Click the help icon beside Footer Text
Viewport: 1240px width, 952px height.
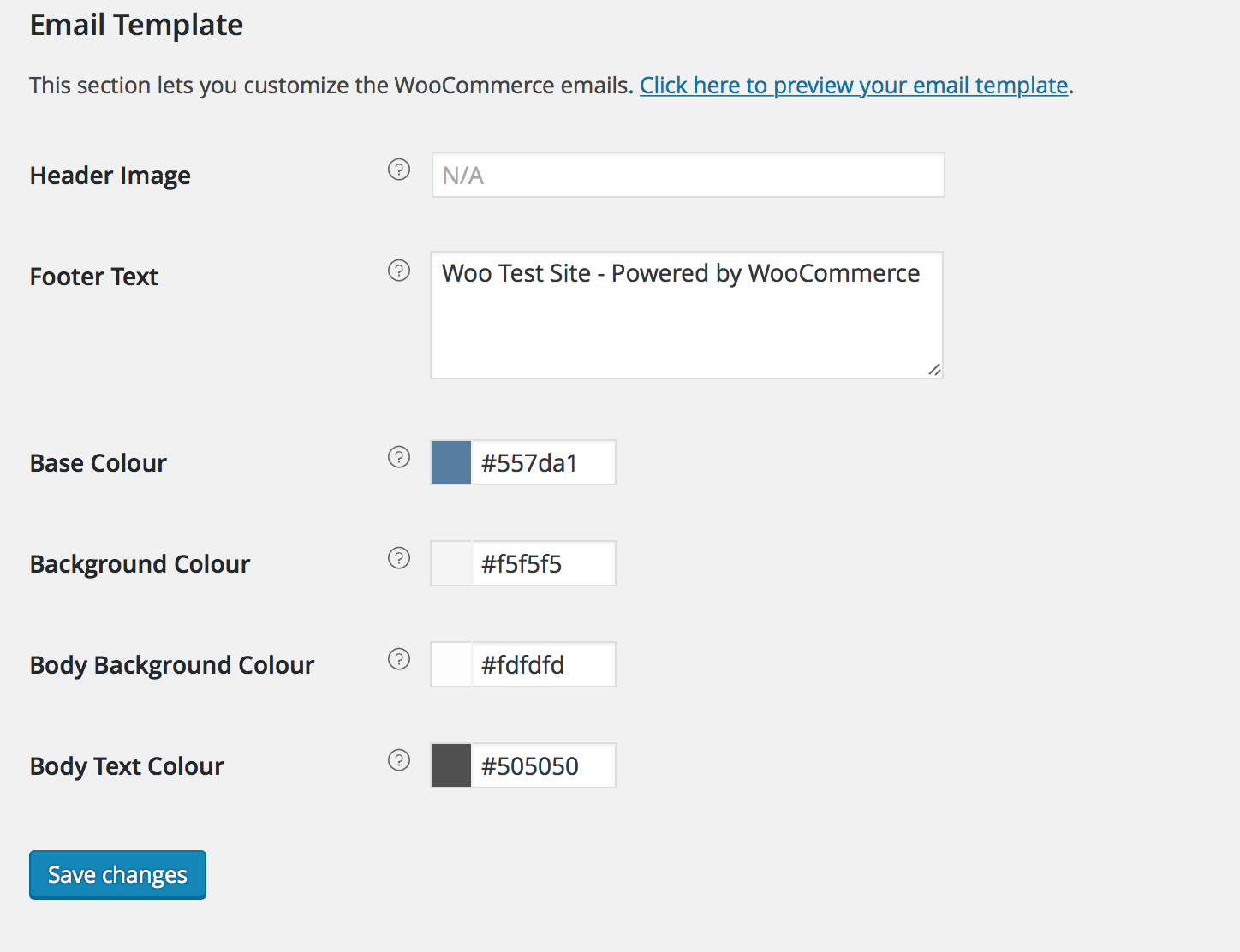click(399, 271)
